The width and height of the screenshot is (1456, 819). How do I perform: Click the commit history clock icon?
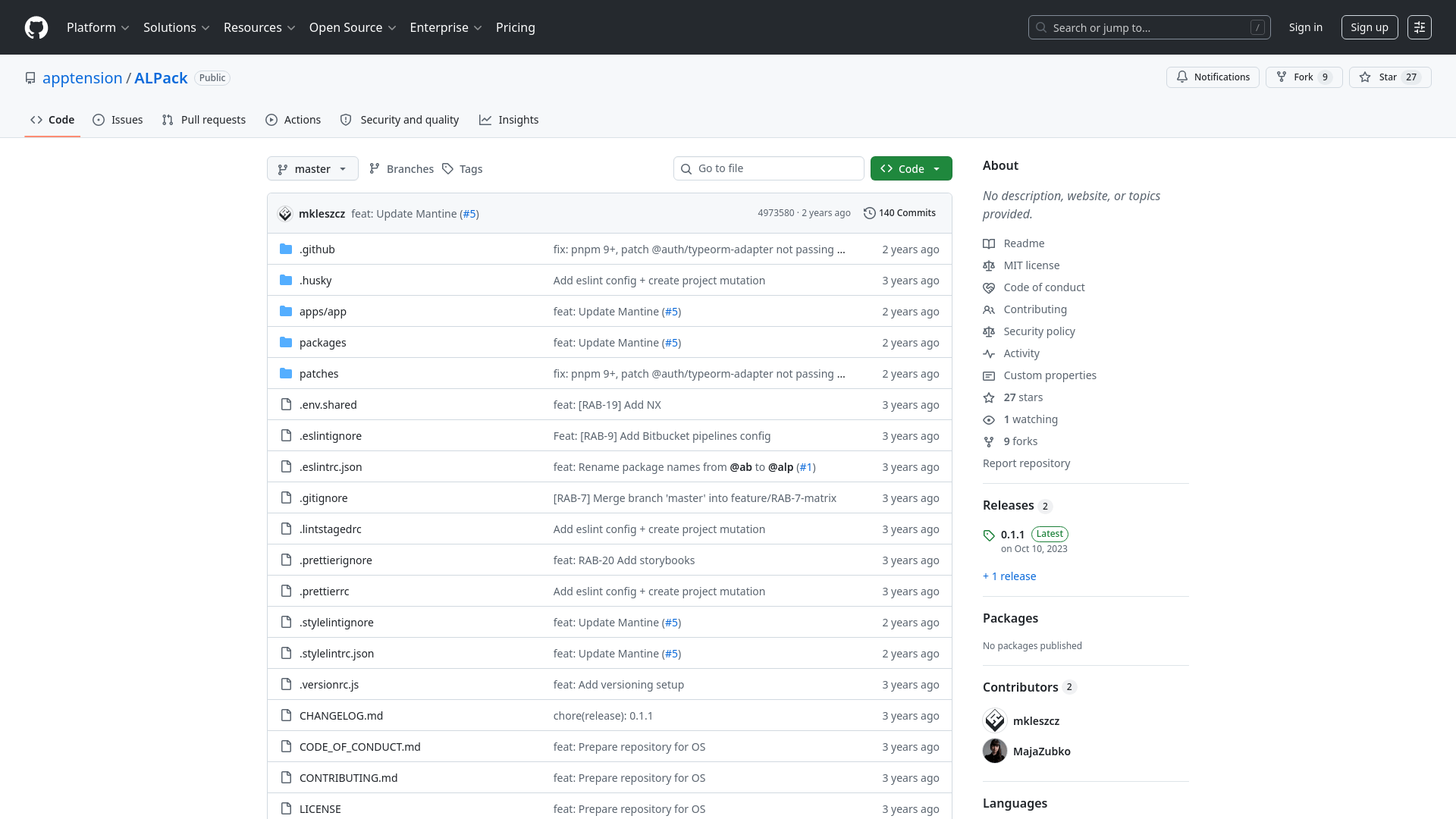click(x=870, y=213)
